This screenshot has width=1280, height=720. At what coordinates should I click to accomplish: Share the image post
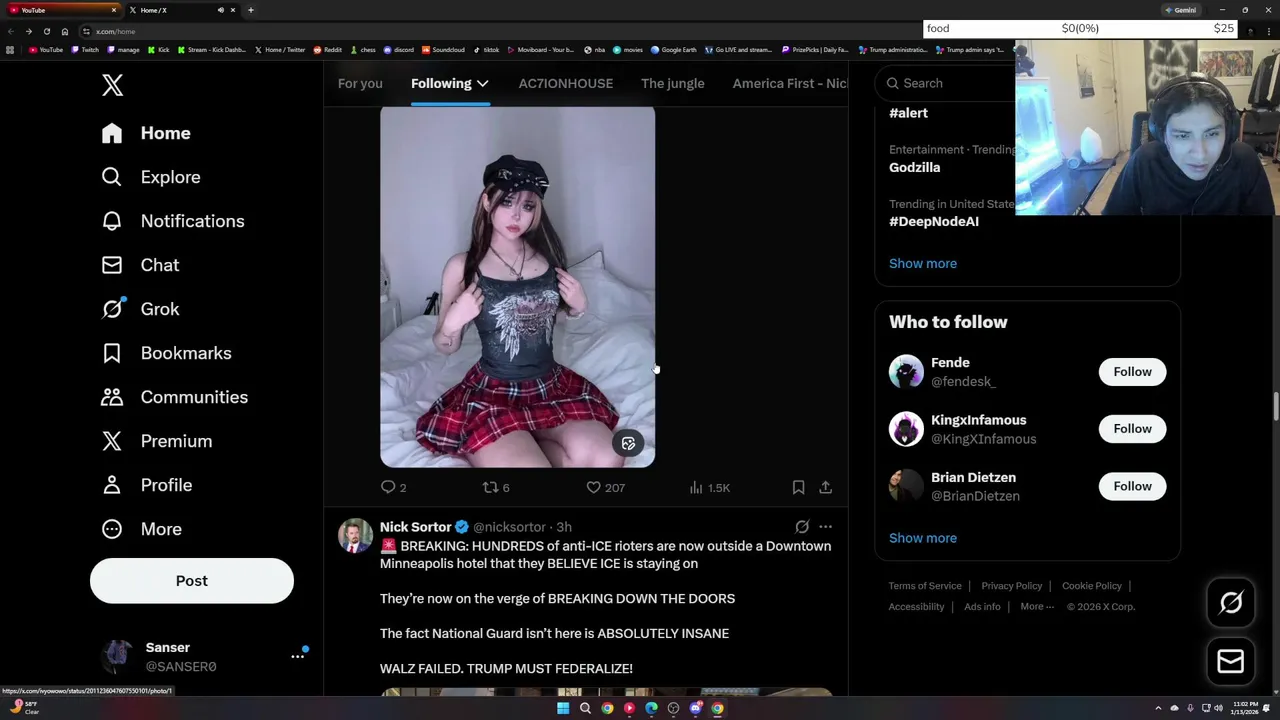[x=825, y=487]
